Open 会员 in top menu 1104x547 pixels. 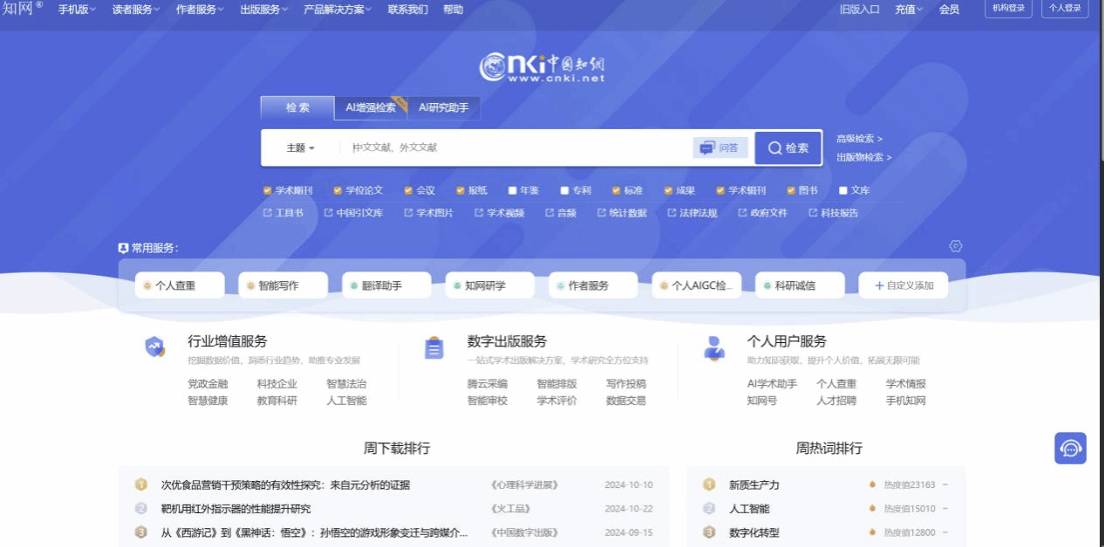(x=949, y=10)
